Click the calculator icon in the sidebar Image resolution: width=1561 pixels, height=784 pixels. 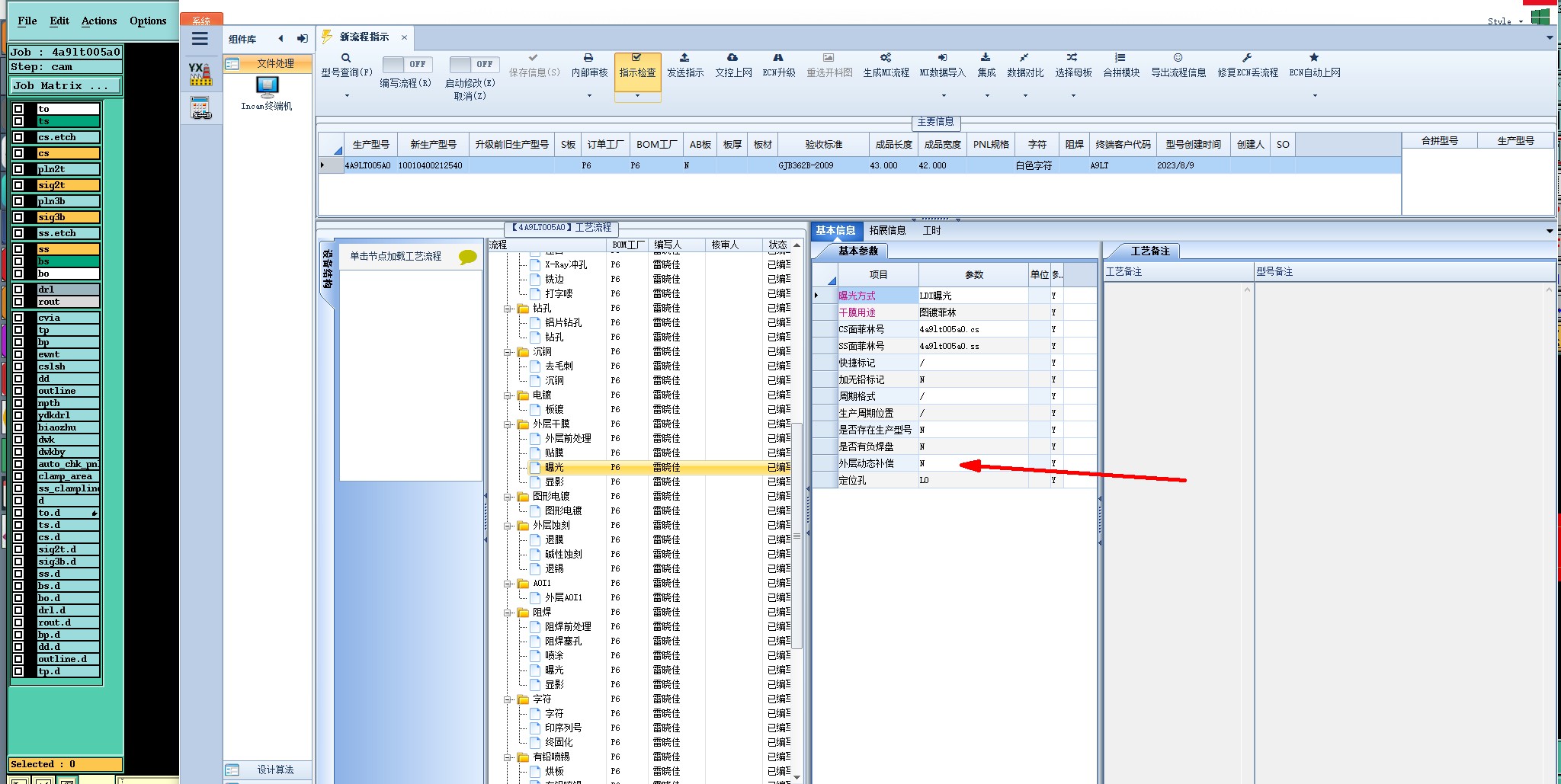[x=201, y=109]
